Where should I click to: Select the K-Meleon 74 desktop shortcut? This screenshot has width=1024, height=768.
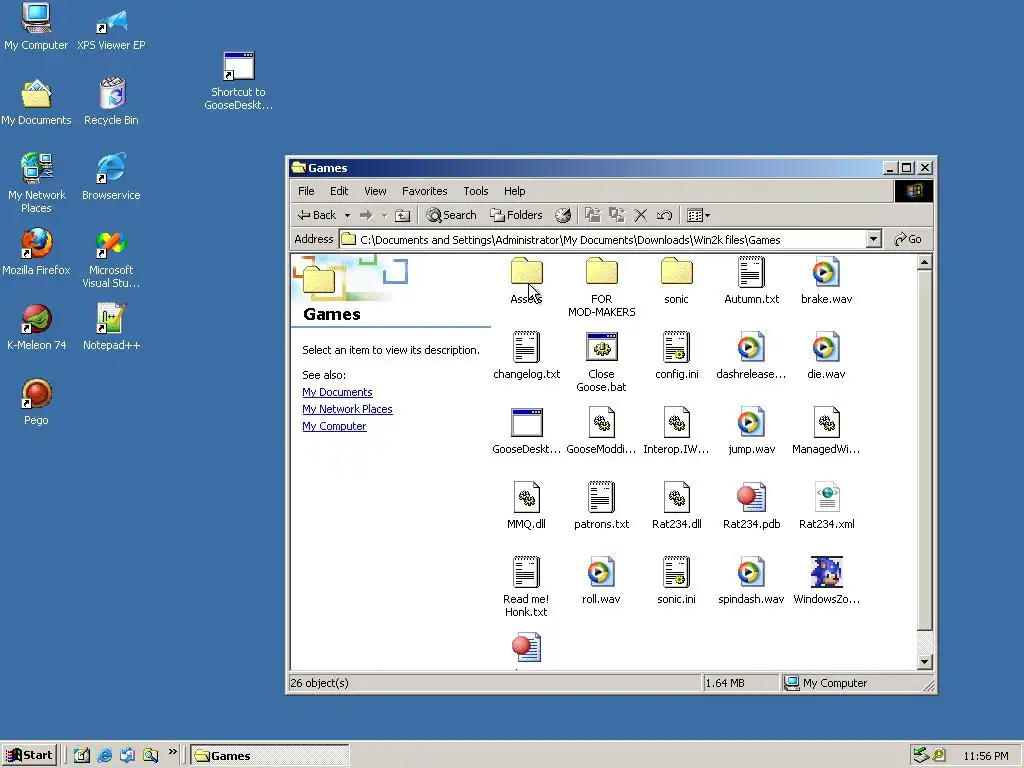[37, 327]
